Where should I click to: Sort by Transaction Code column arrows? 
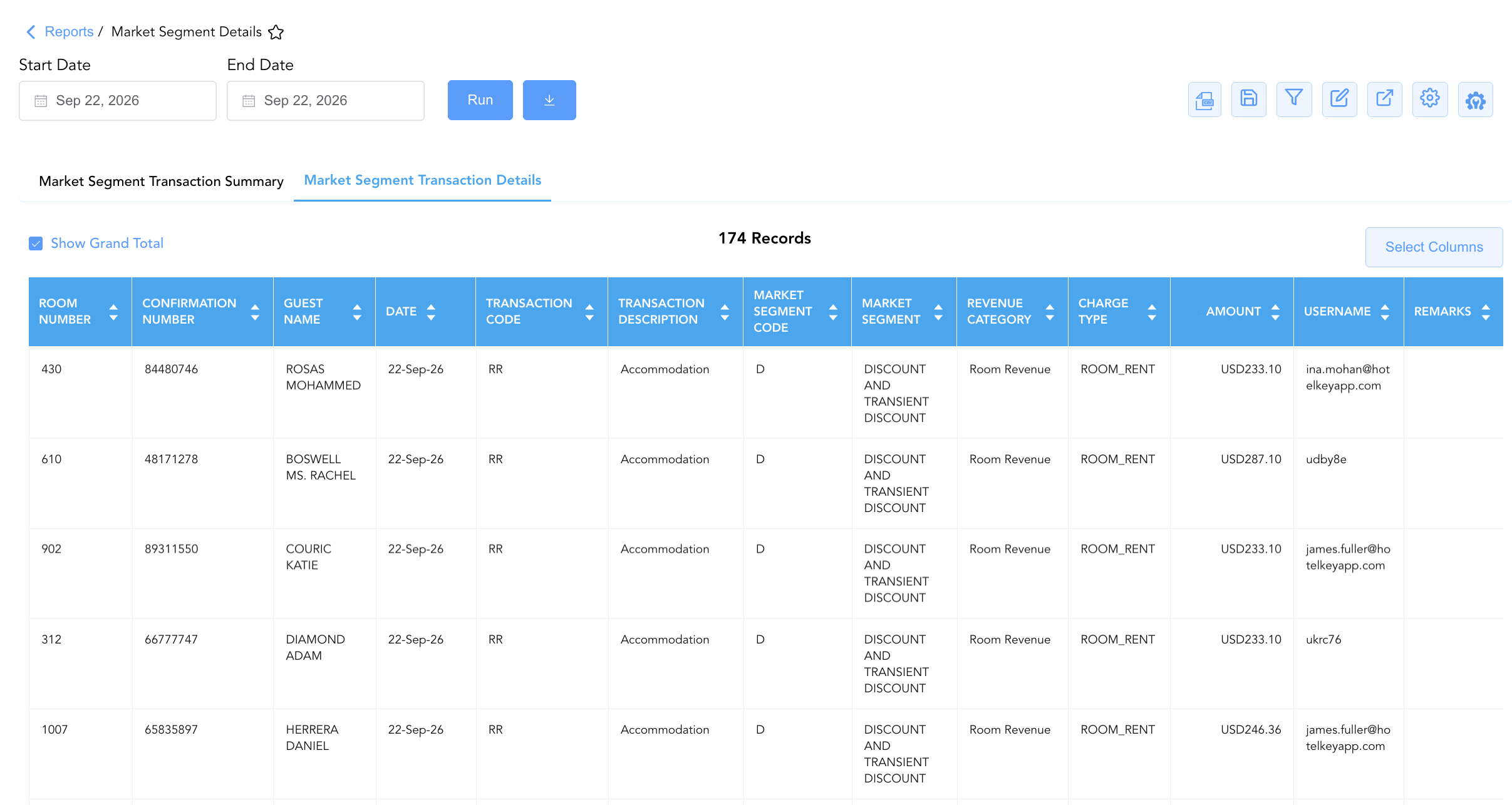(x=589, y=312)
